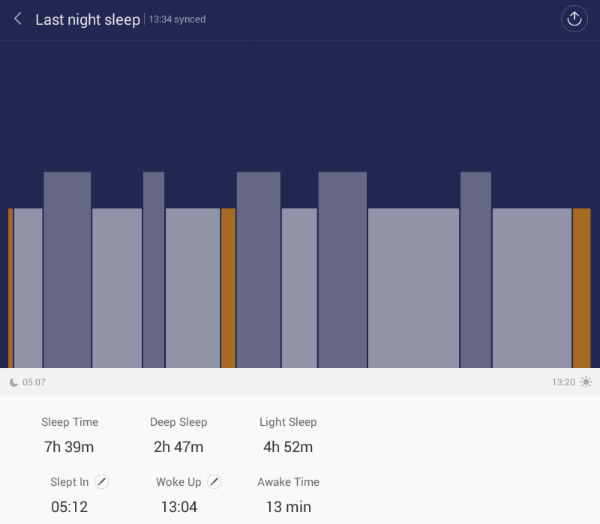Tap the Sleep Time 7h 39m value

(69, 447)
